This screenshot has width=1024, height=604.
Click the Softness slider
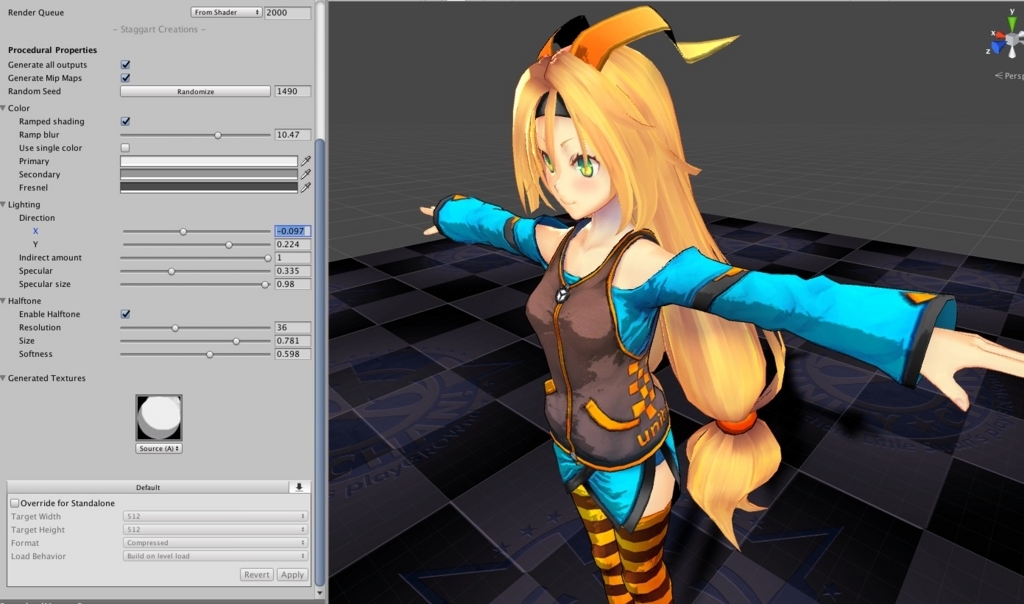[195, 355]
